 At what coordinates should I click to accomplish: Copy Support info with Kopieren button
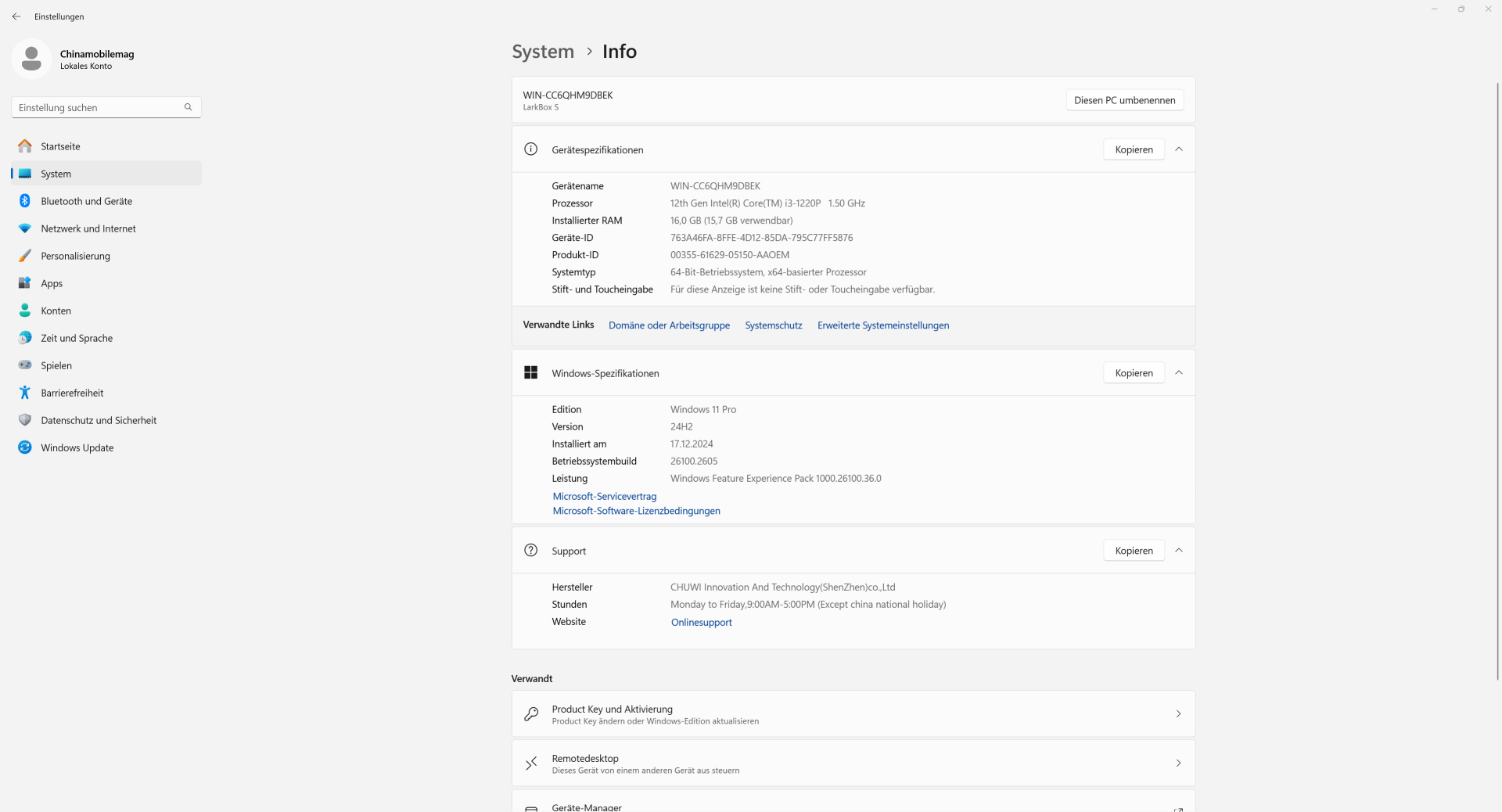1134,551
